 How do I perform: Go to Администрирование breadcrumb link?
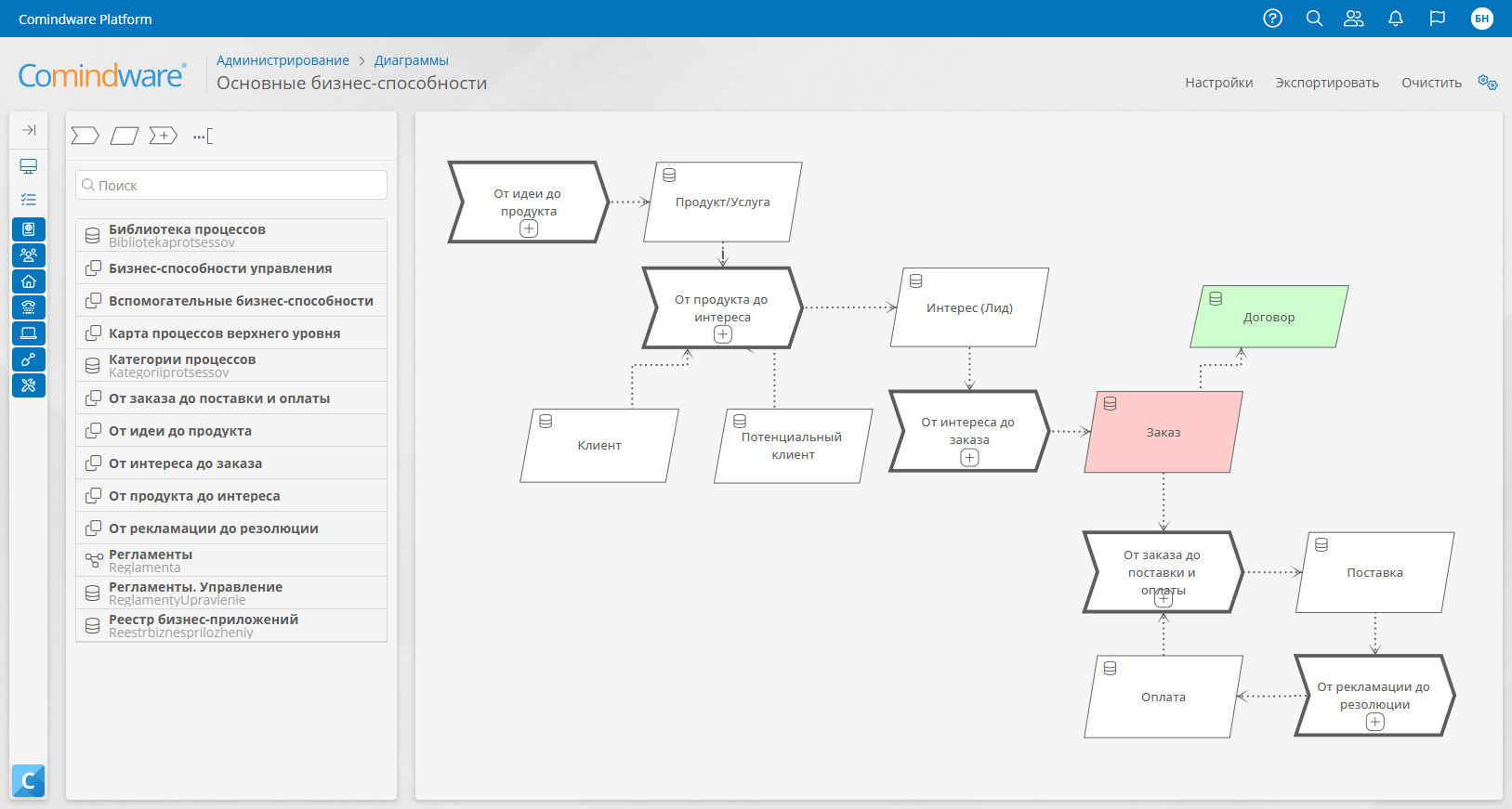point(283,60)
